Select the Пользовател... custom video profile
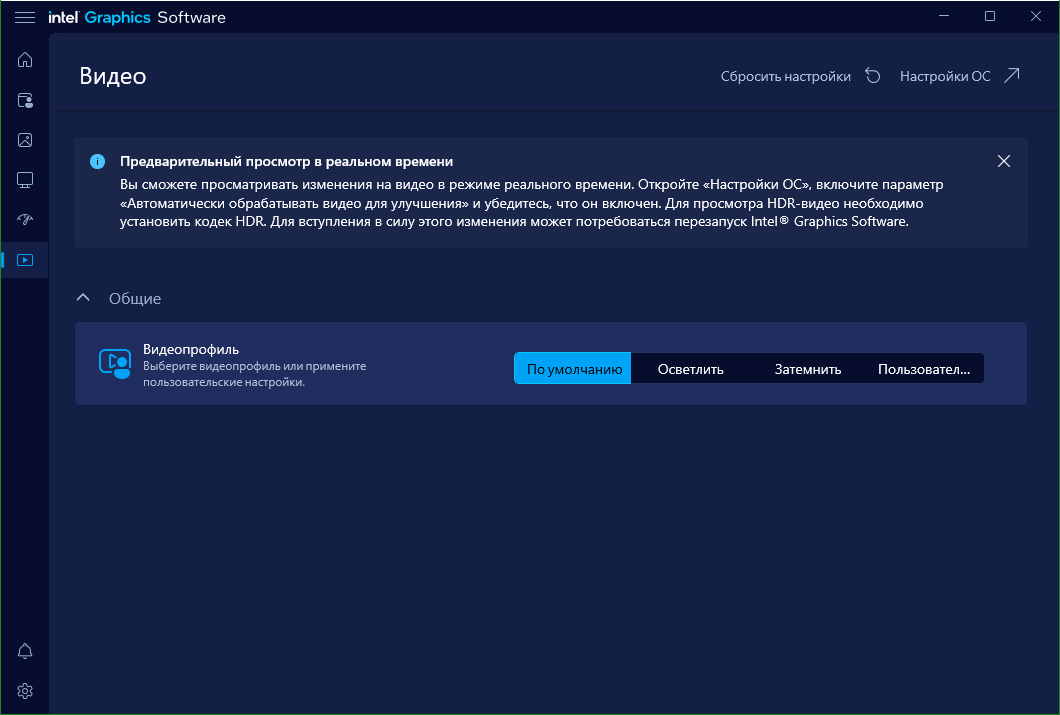Image resolution: width=1060 pixels, height=715 pixels. tap(925, 368)
